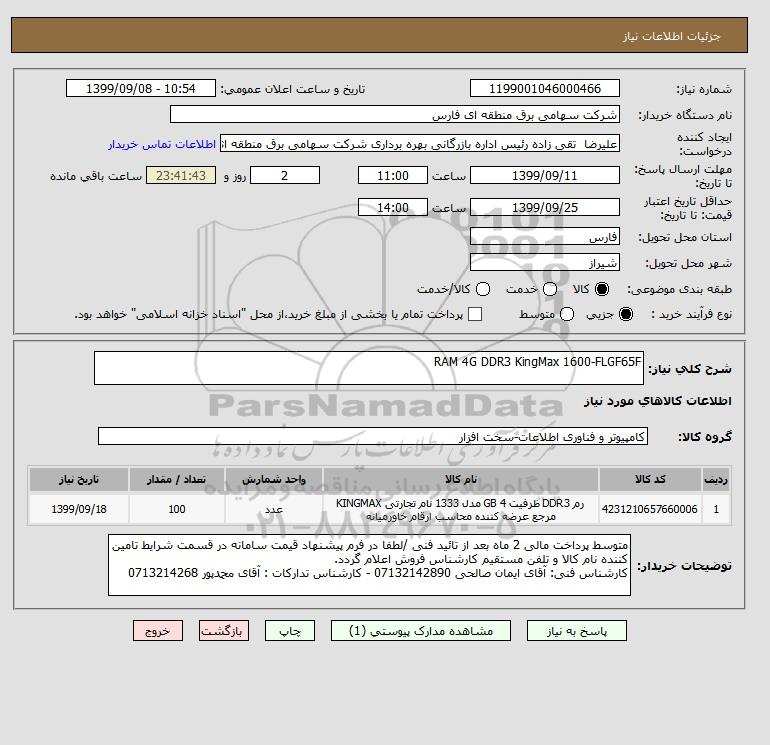Click the goods group field کامپیوتر و فناوری اطلاعات

pyautogui.click(x=373, y=436)
